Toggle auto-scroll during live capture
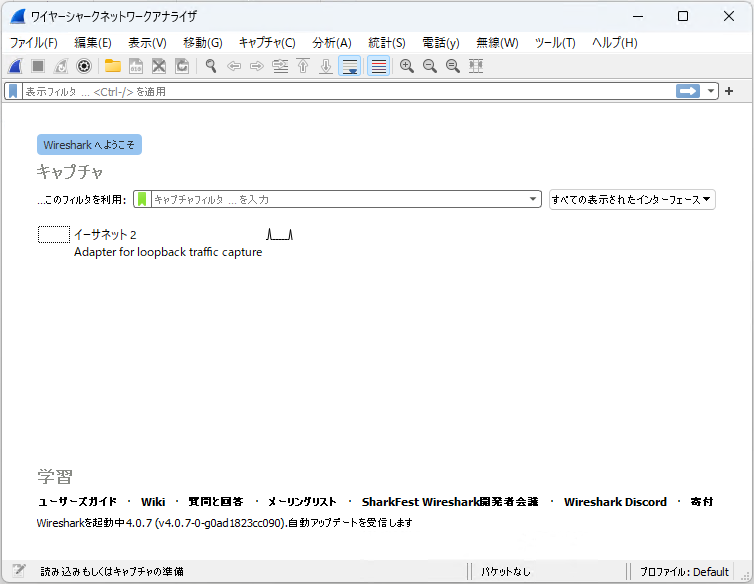This screenshot has width=754, height=584. click(x=350, y=66)
